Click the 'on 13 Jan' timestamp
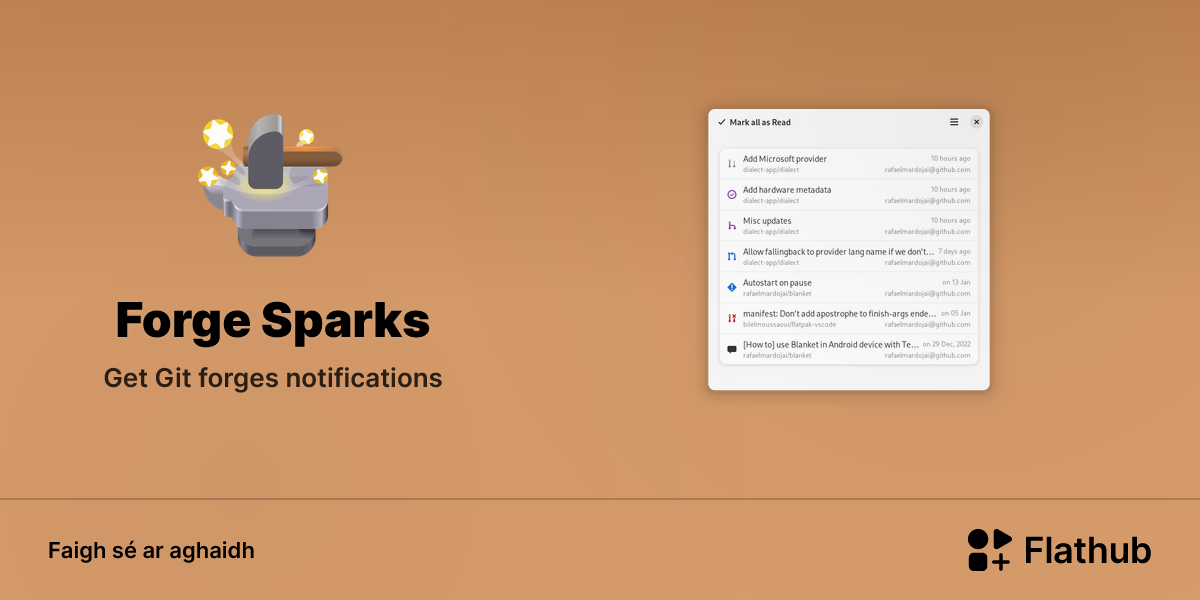 click(955, 283)
